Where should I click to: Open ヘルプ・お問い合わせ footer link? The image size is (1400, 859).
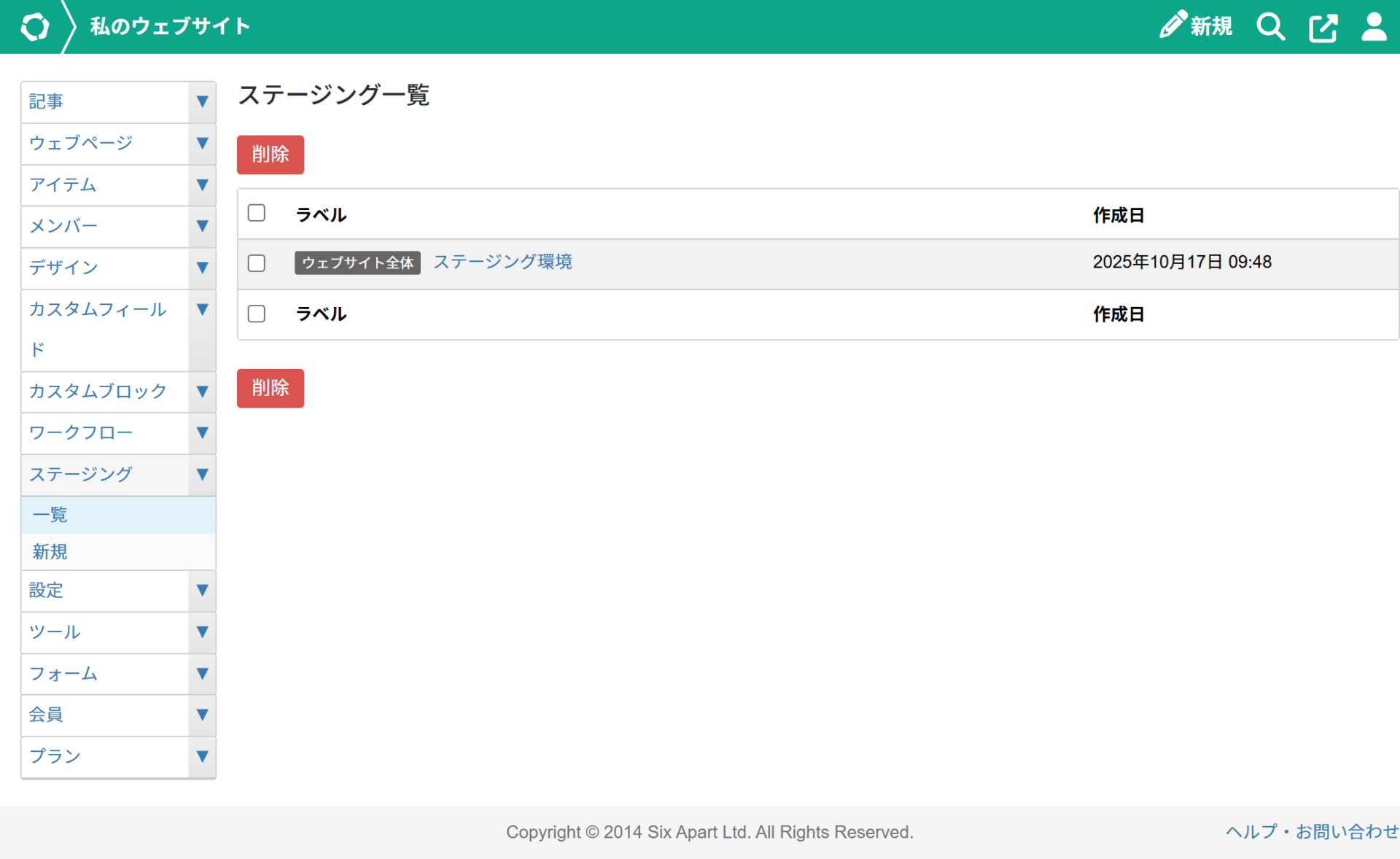1311,831
